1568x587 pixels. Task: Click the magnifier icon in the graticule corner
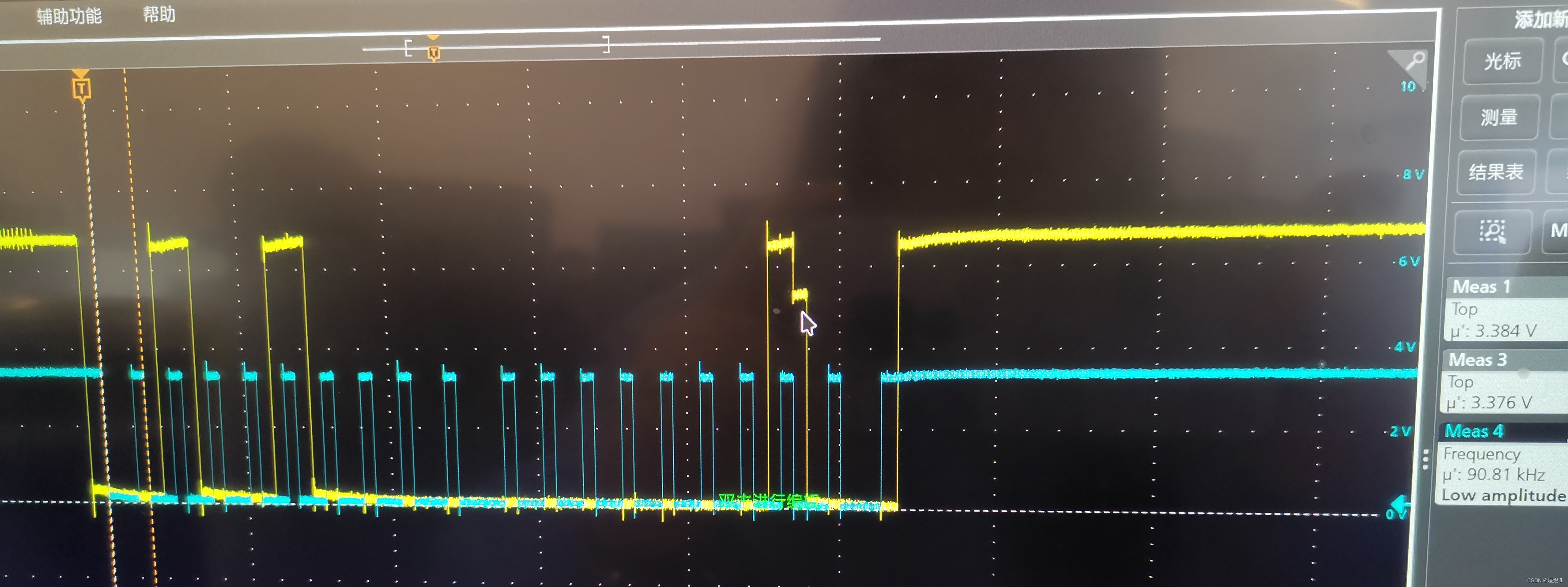pos(1415,61)
